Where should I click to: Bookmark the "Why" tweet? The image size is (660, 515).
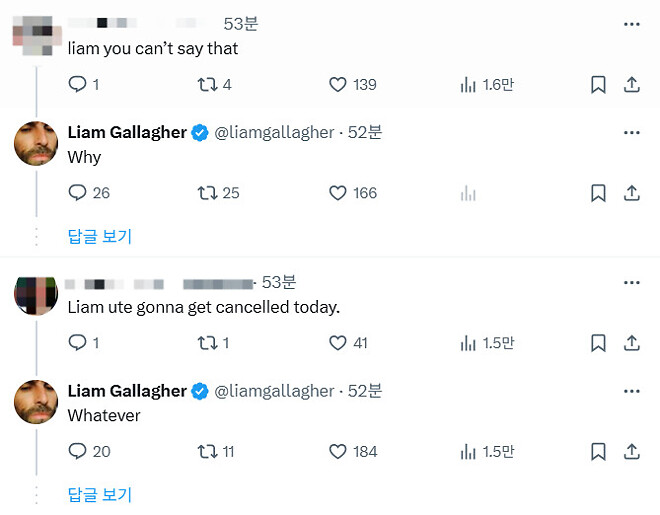pos(598,193)
